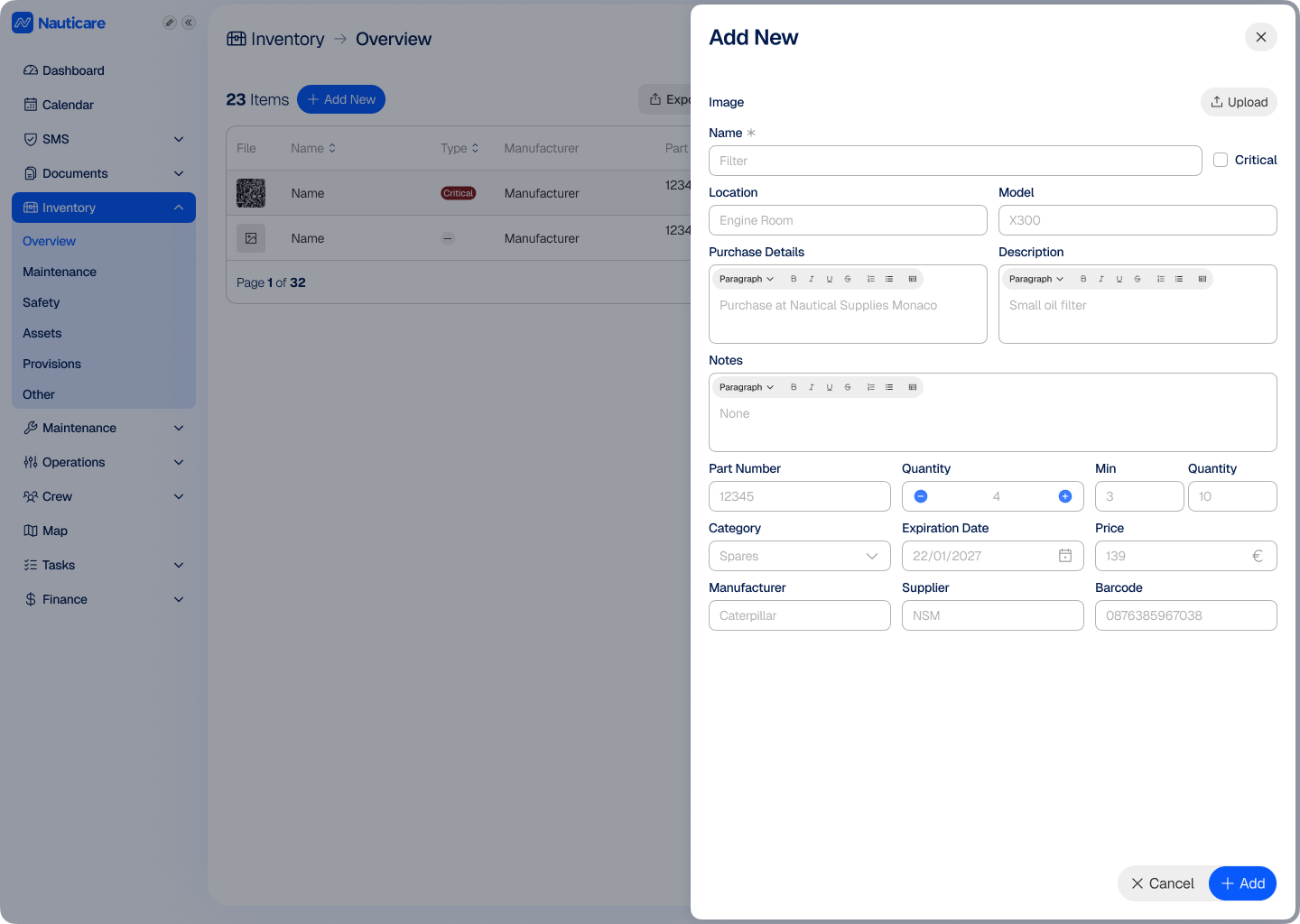This screenshot has height=924, width=1300.
Task: Click the Barcode input field
Action: pyautogui.click(x=1186, y=615)
